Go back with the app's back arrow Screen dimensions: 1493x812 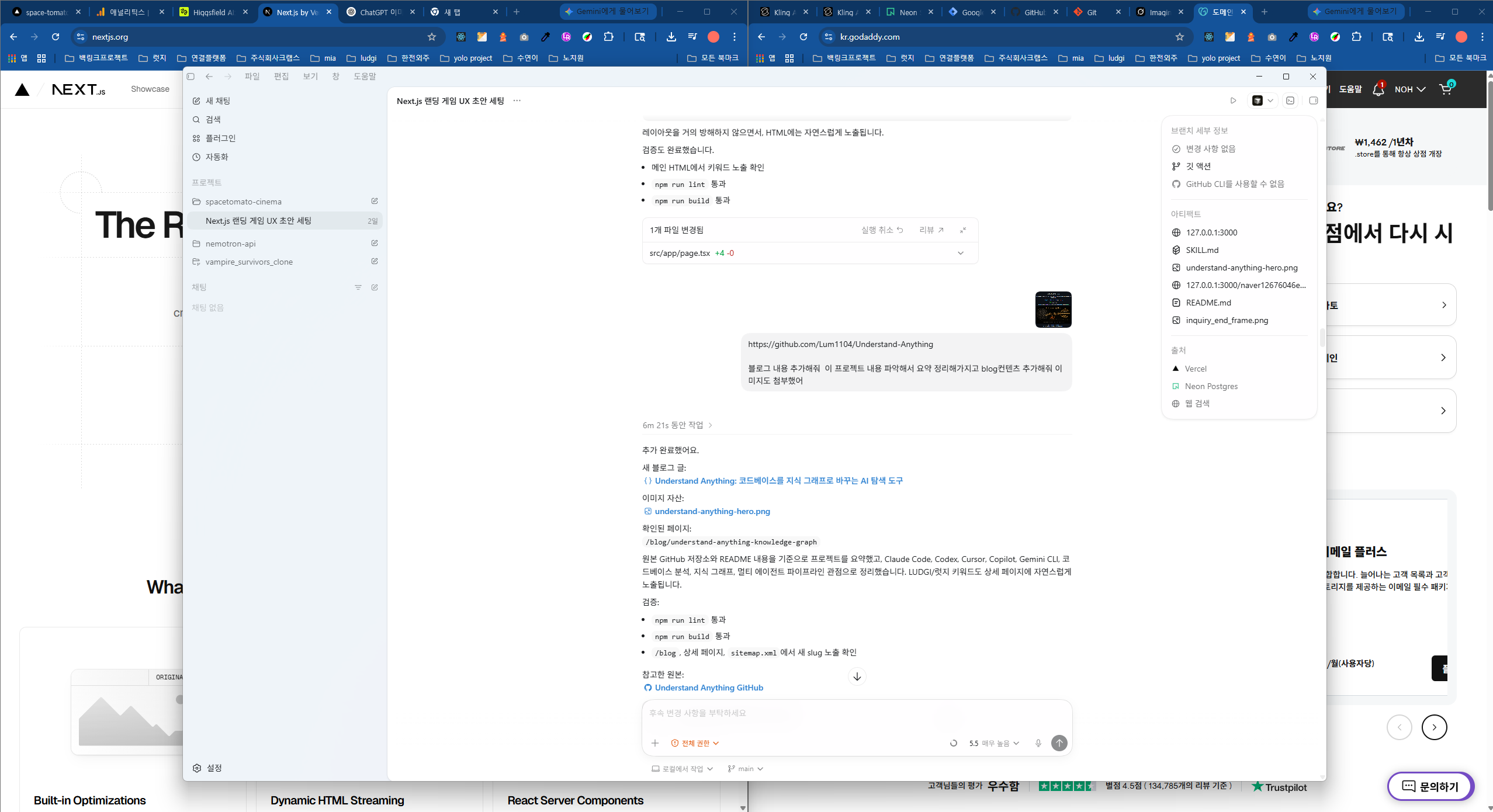(x=209, y=77)
